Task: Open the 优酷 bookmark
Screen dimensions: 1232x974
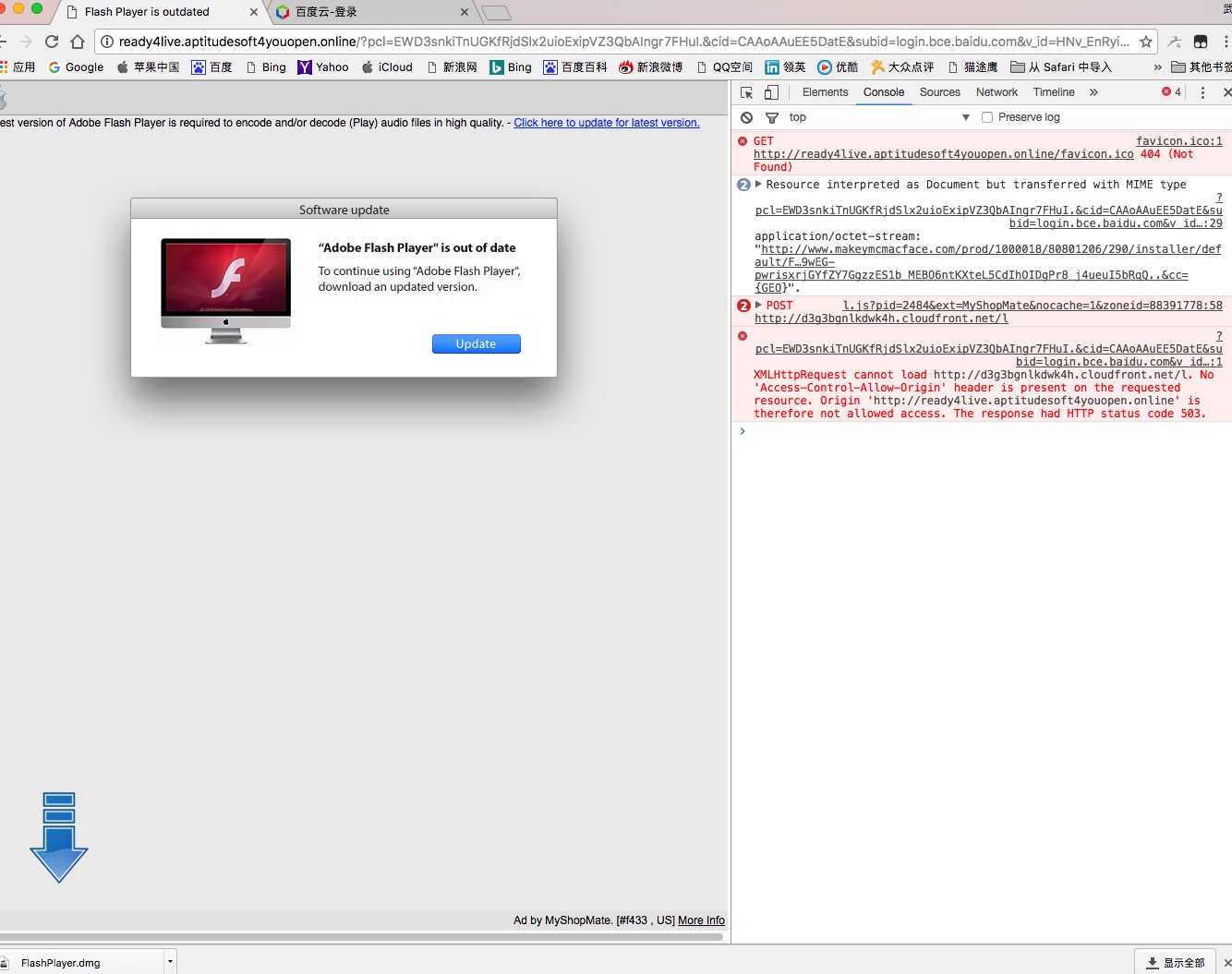Action: (838, 67)
